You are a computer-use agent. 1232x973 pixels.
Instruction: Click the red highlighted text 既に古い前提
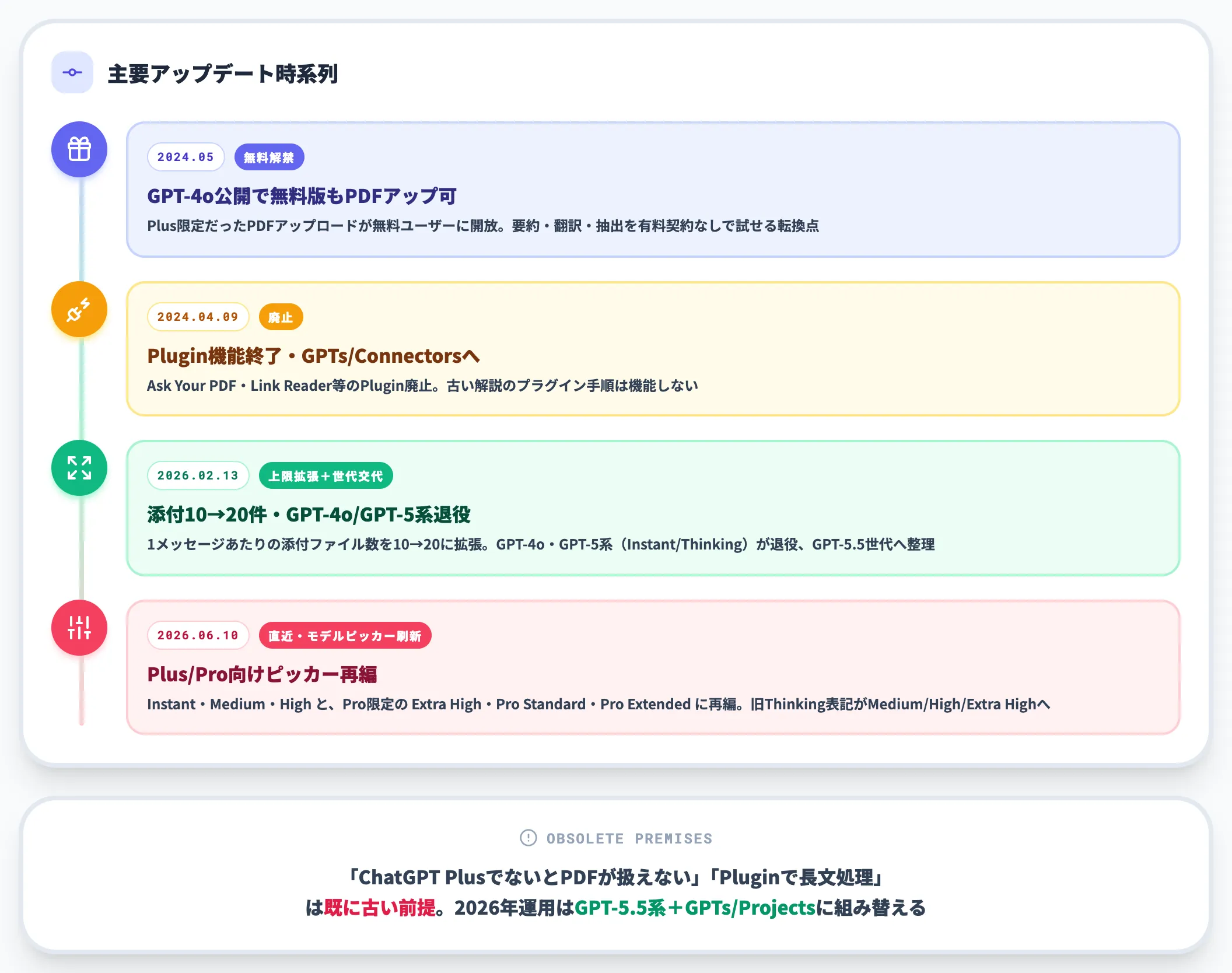(x=380, y=908)
